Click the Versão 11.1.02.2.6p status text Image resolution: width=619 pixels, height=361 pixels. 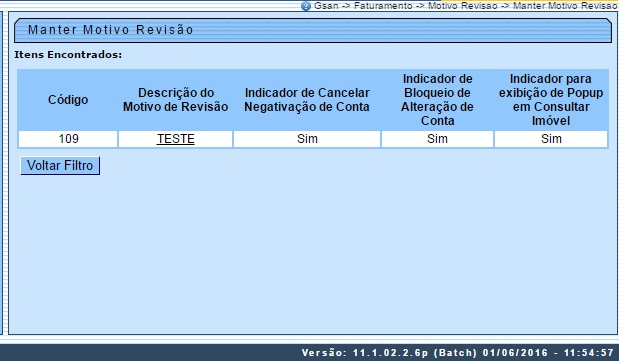[458, 352]
